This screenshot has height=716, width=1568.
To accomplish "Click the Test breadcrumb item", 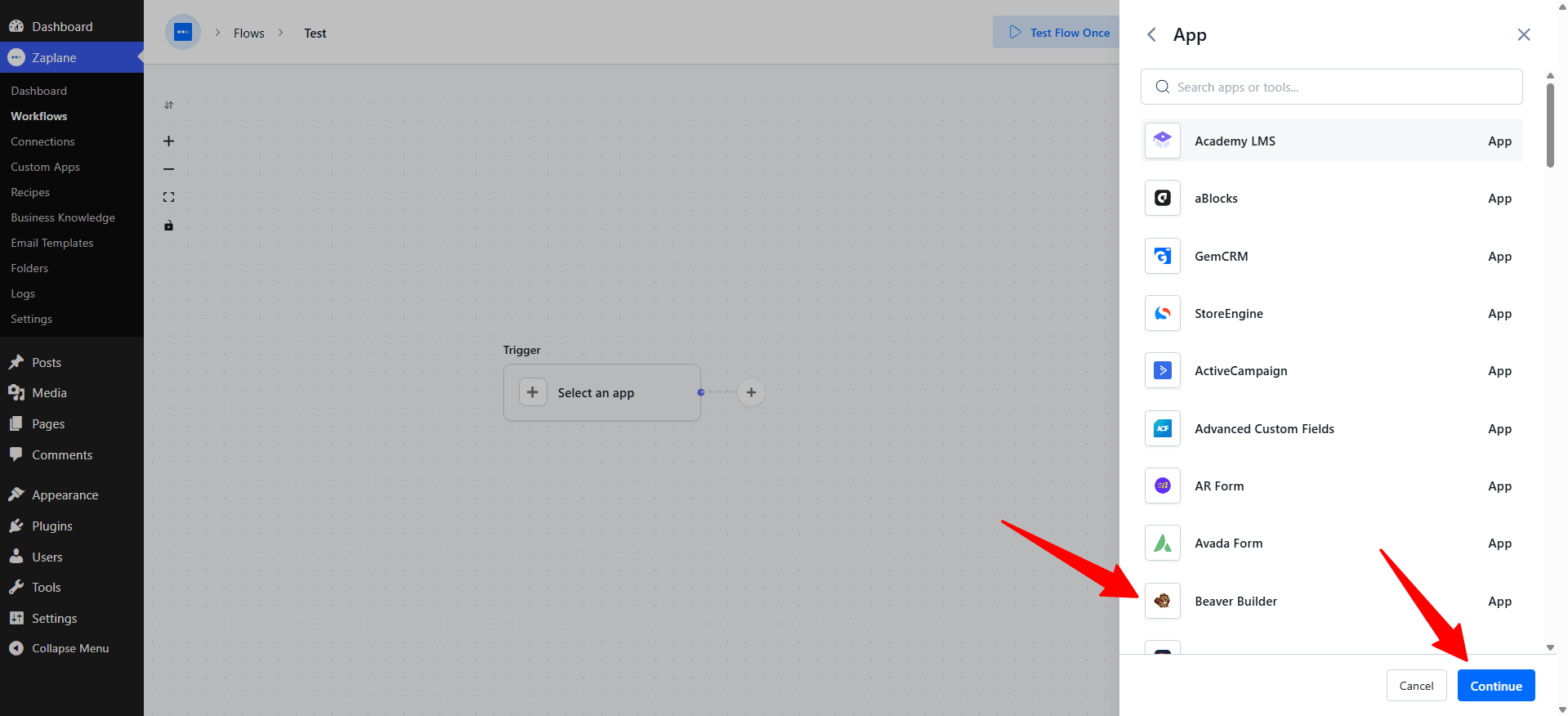I will [315, 33].
